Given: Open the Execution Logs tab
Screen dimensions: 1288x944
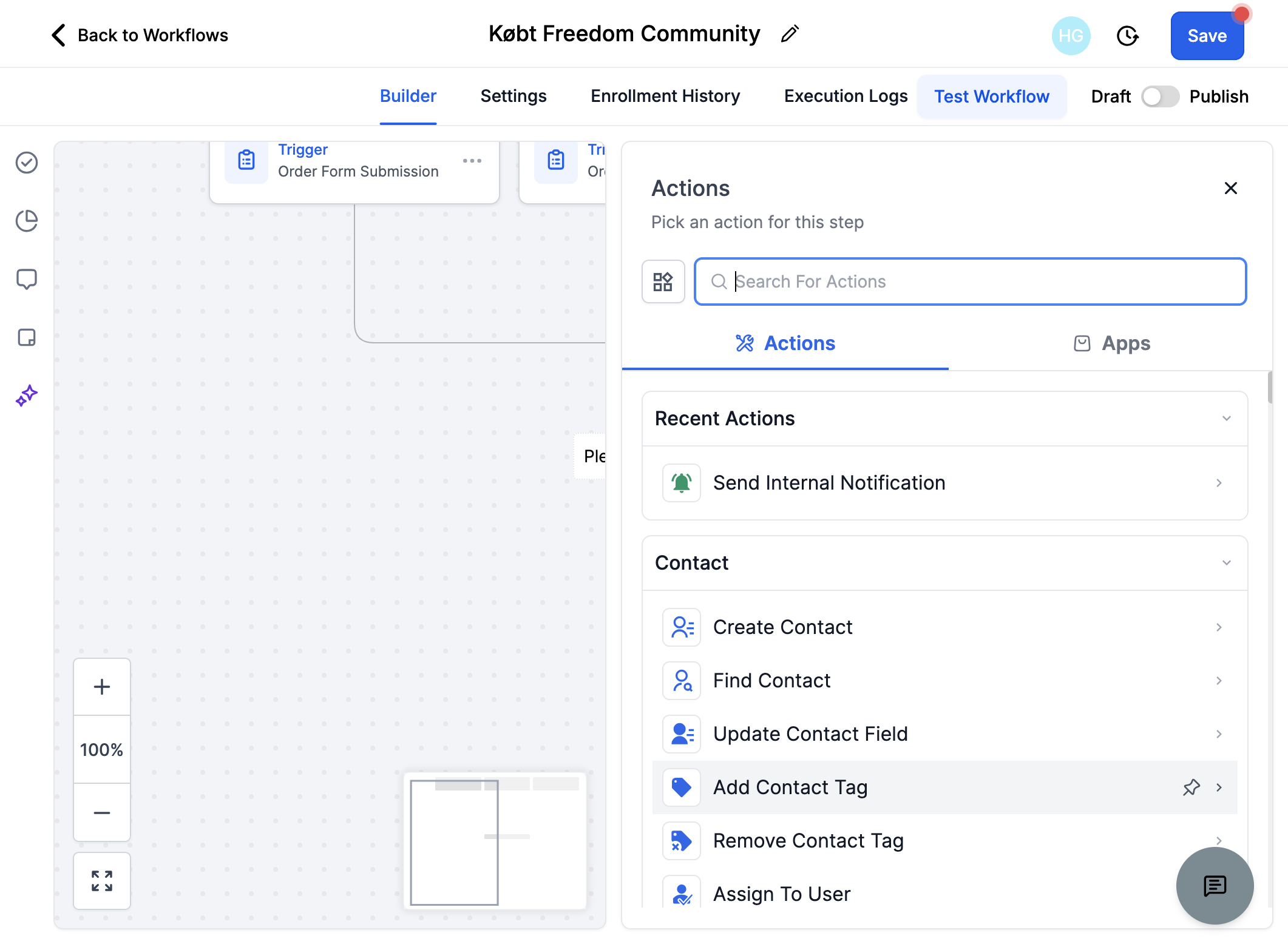Looking at the screenshot, I should tap(846, 96).
